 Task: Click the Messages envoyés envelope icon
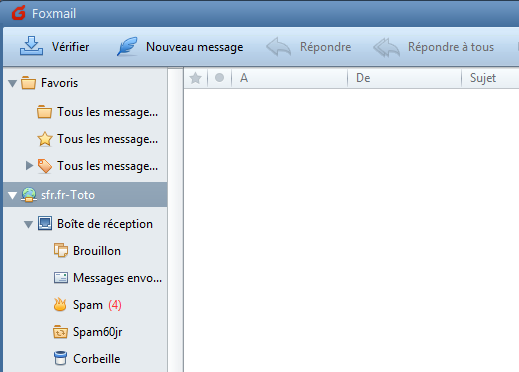pyautogui.click(x=61, y=278)
